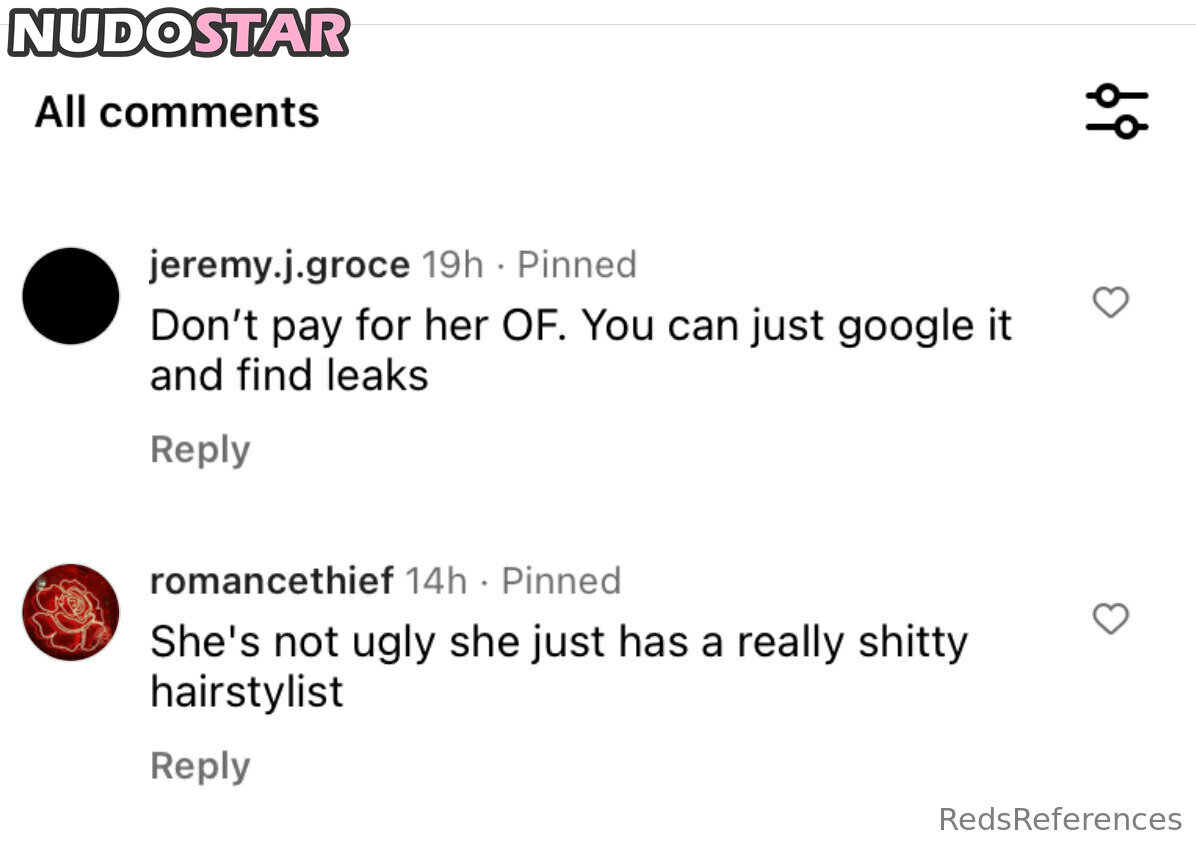Select the All comments heading

(x=177, y=112)
